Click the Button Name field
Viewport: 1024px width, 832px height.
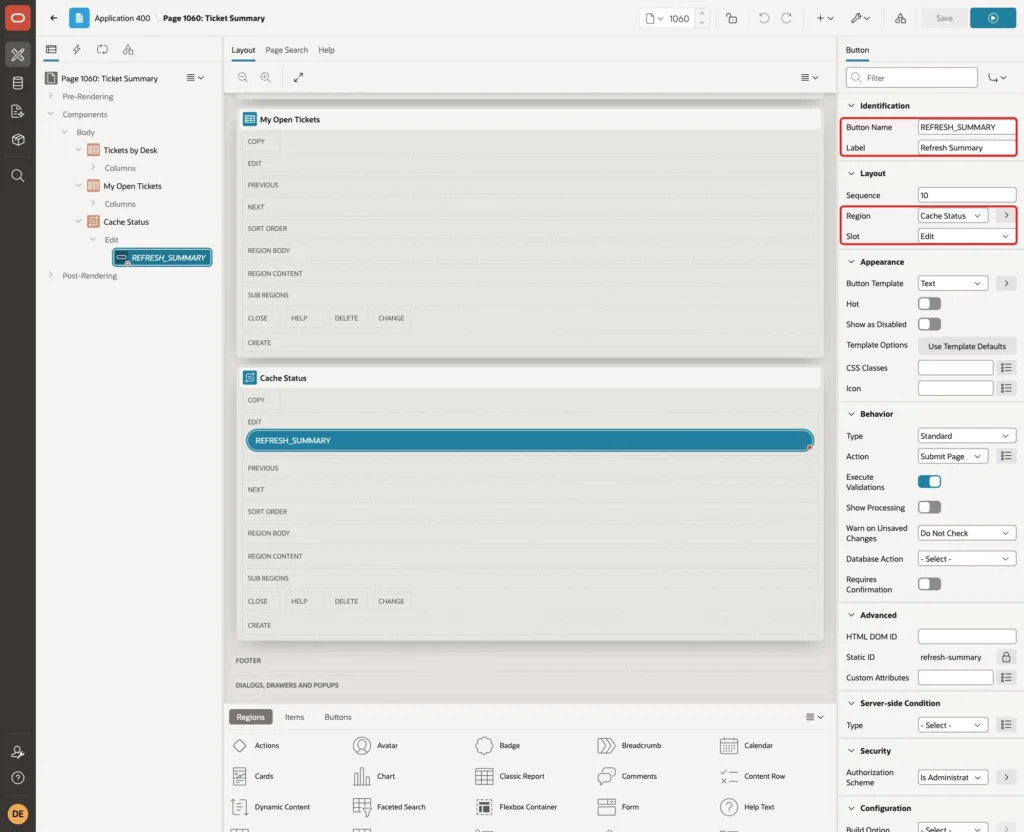click(x=967, y=127)
